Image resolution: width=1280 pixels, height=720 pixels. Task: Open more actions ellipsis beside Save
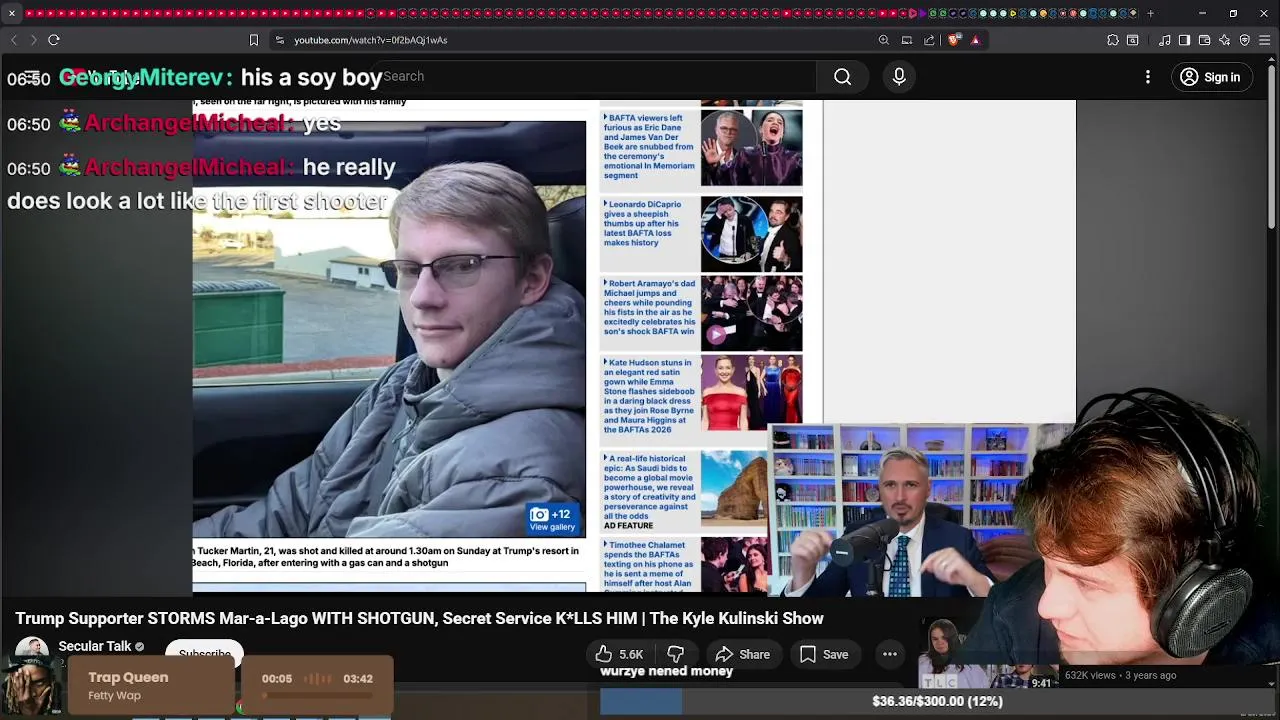889,654
